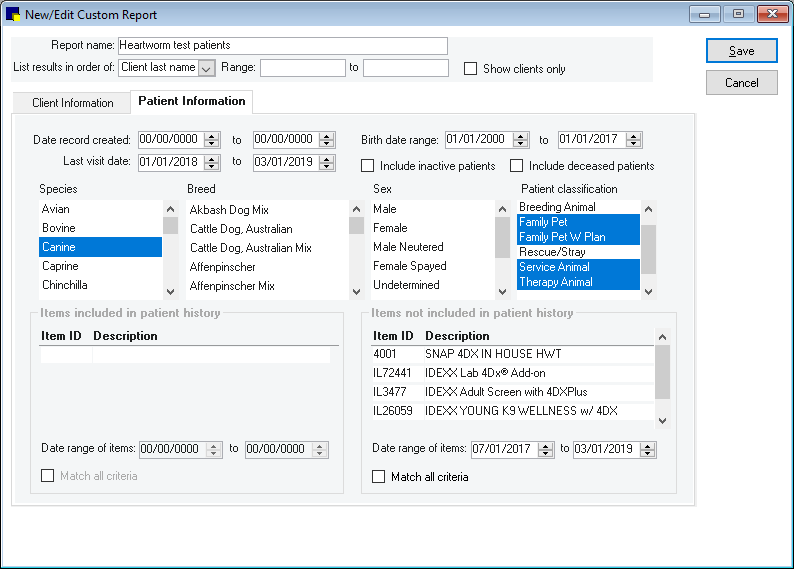The width and height of the screenshot is (794, 569).
Task: Click empty Item ID cell in included items
Action: click(x=66, y=355)
